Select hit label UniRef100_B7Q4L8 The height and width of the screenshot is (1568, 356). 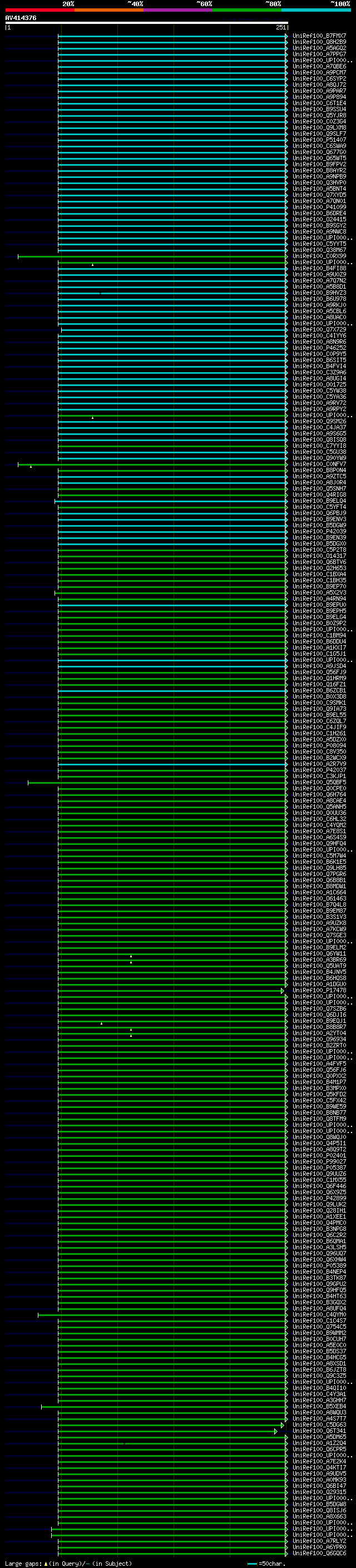tap(319, 904)
